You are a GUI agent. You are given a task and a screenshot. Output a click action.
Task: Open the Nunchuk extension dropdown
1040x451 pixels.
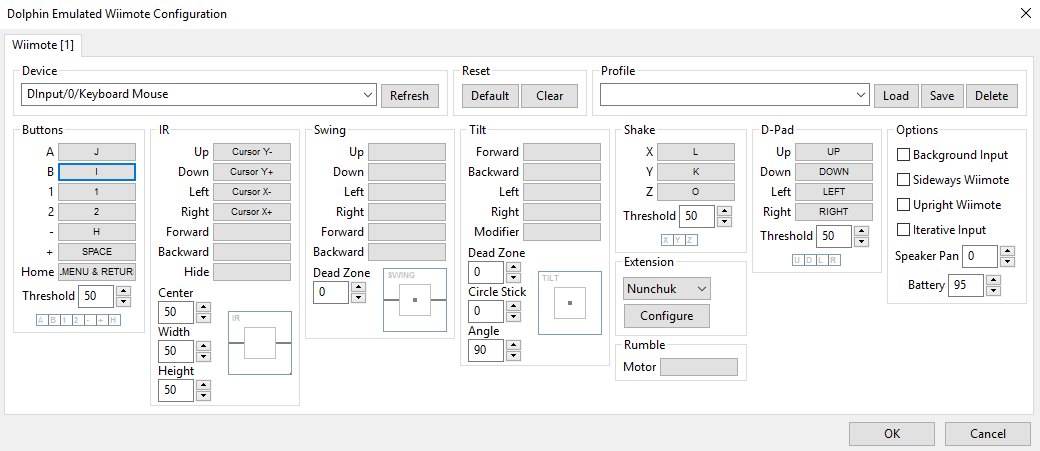667,289
